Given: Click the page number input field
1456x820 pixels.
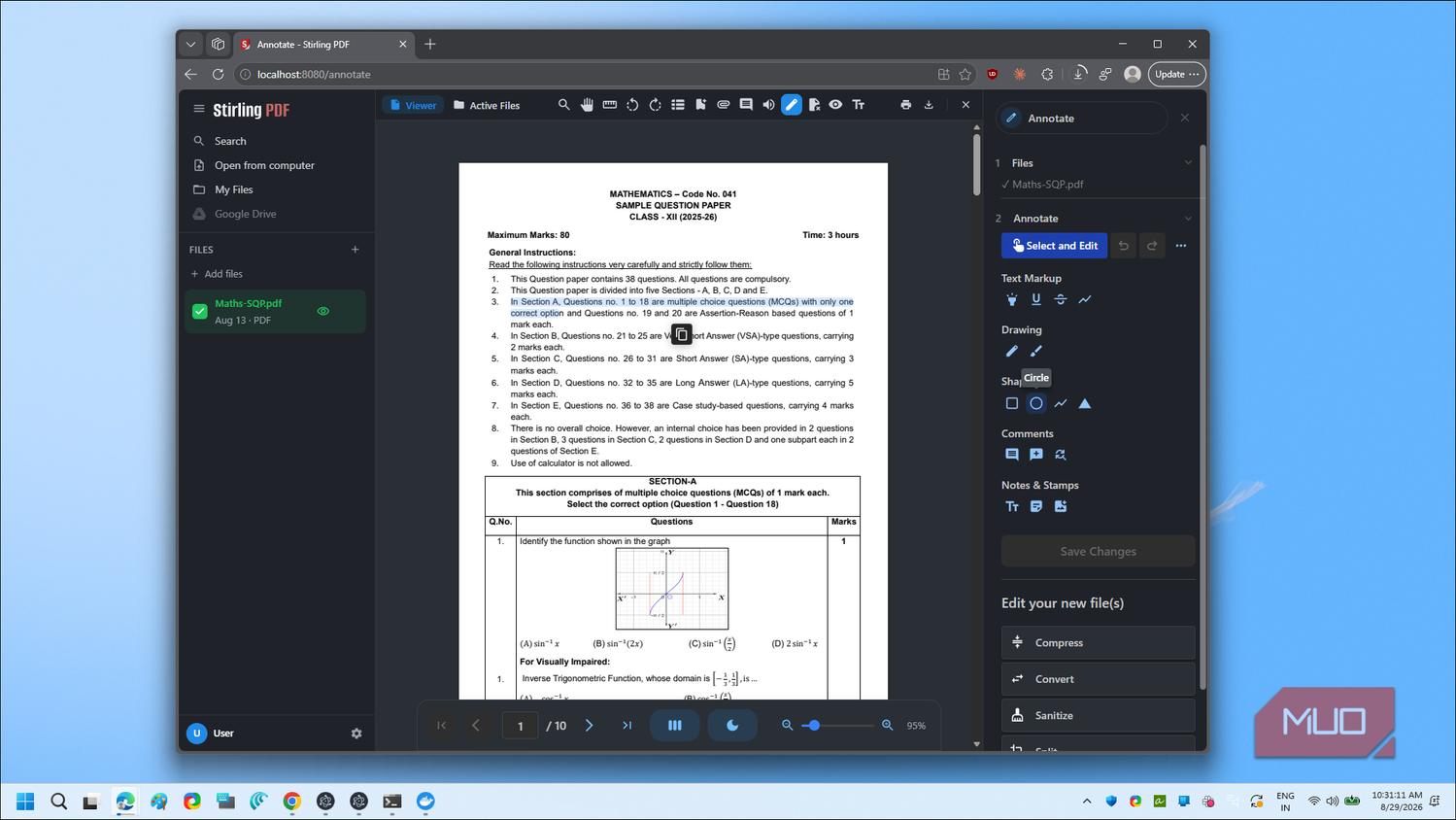Looking at the screenshot, I should point(521,726).
